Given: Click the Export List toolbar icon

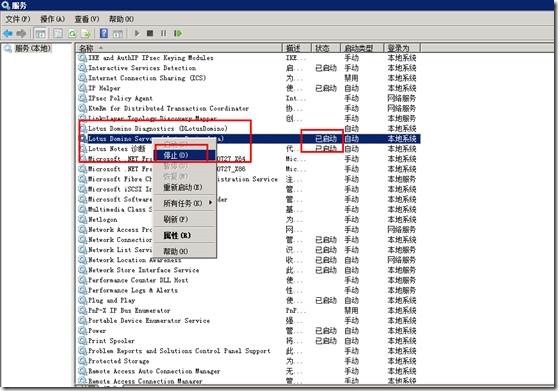Looking at the screenshot, I should click(86, 34).
